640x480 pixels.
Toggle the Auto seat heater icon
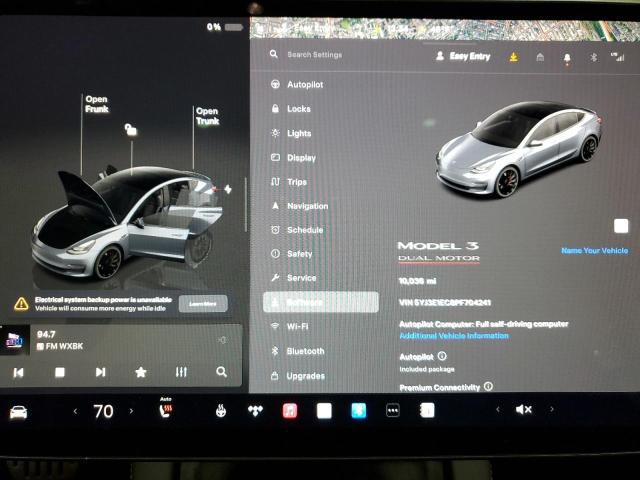coord(165,409)
